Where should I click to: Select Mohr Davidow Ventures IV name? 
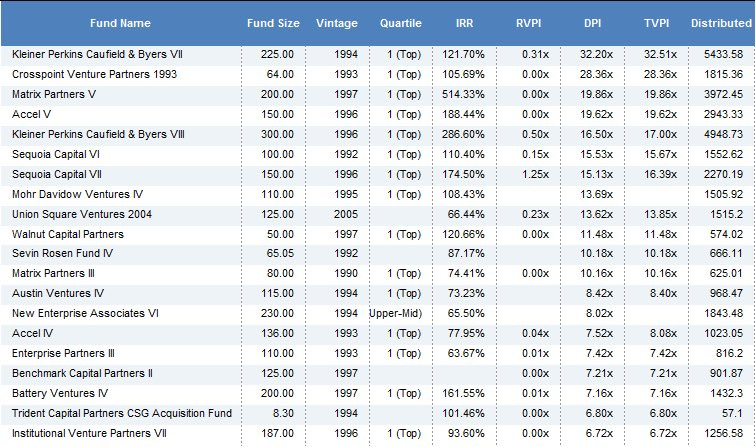pyautogui.click(x=77, y=195)
